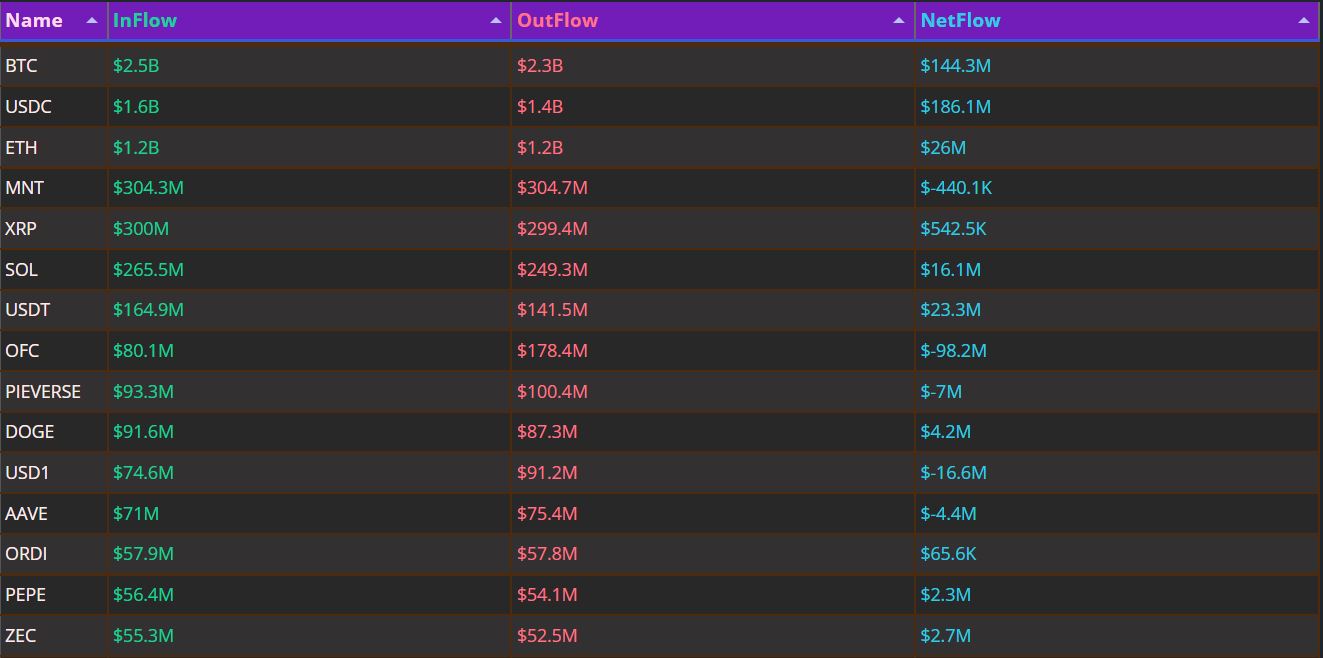Sort table by the InFlow header label
Viewport: 1323px width, 658px height.
coord(145,21)
